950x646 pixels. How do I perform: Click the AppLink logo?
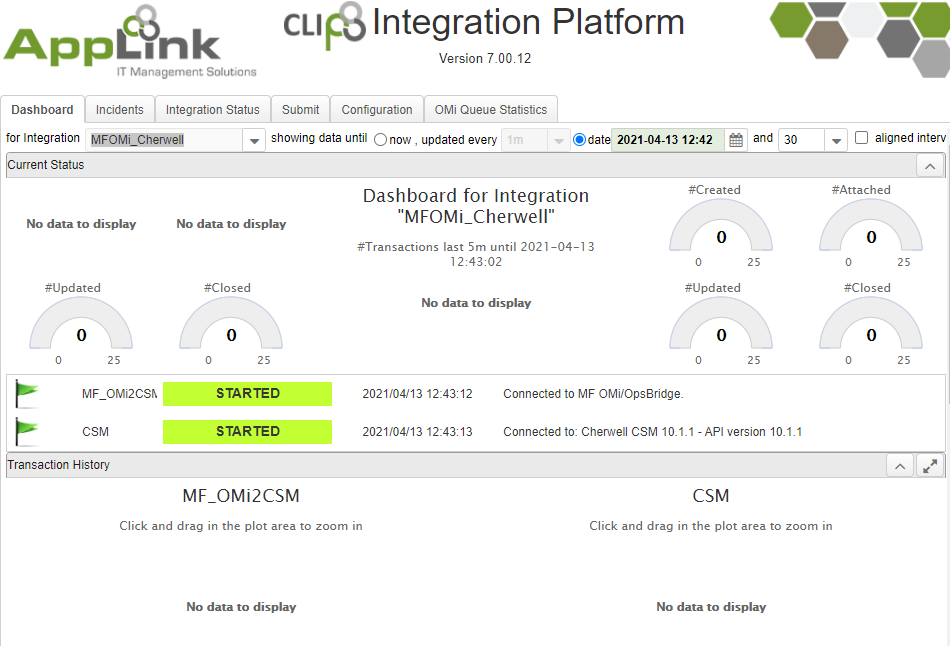click(x=130, y=42)
